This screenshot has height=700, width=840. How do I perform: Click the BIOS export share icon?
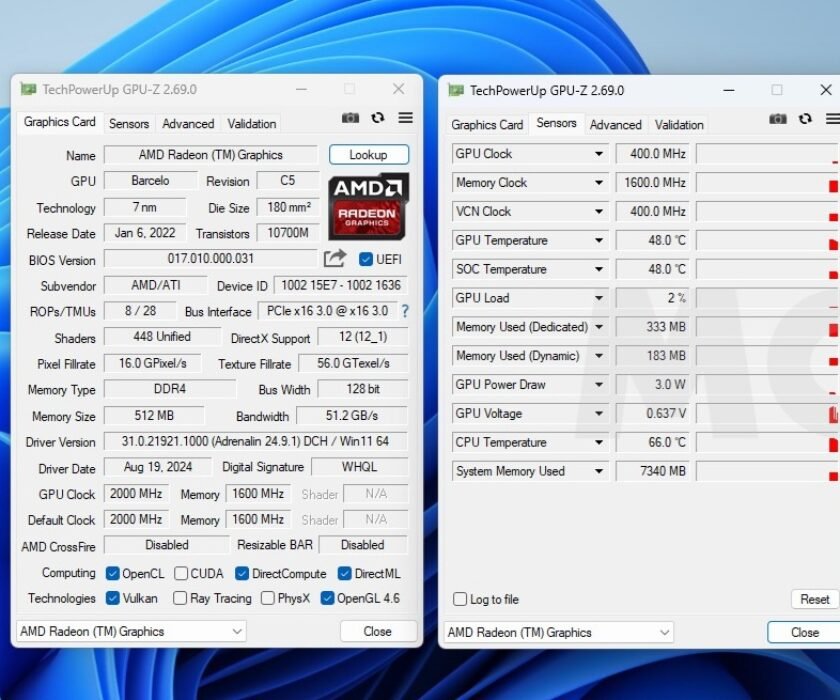335,259
